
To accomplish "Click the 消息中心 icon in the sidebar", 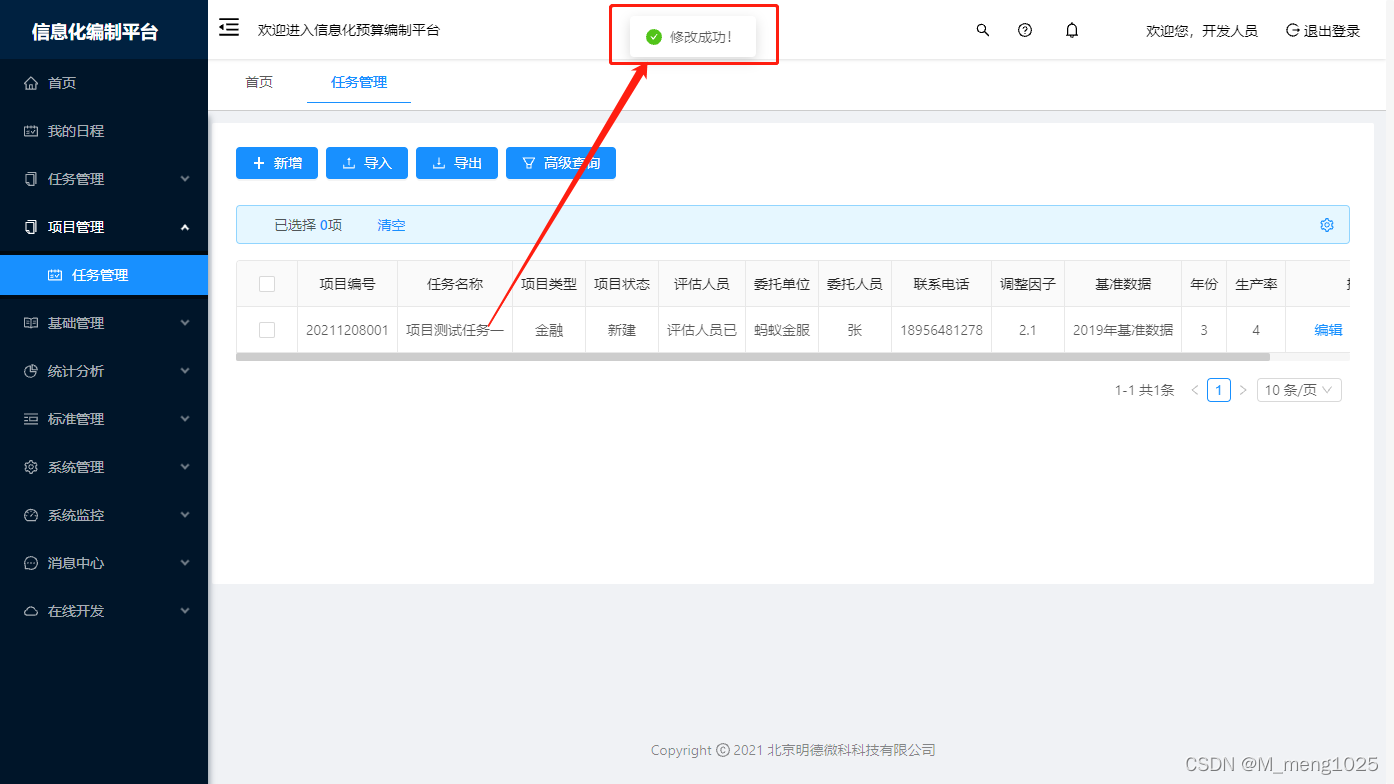I will (x=30, y=562).
